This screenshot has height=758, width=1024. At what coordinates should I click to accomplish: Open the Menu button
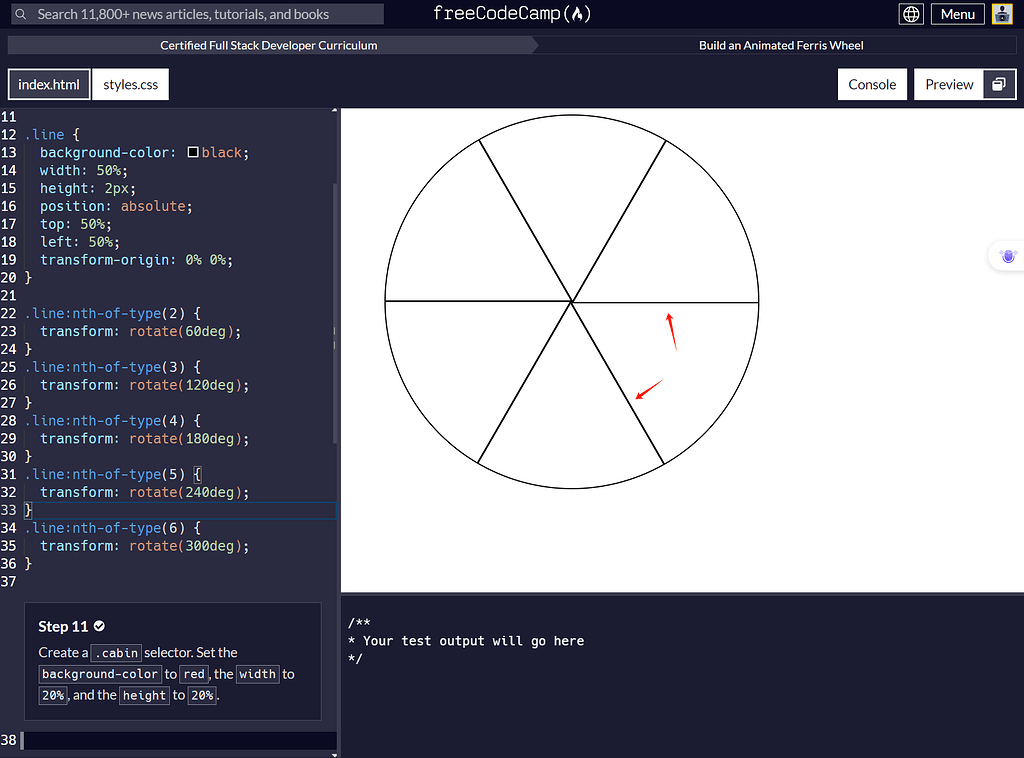(957, 14)
